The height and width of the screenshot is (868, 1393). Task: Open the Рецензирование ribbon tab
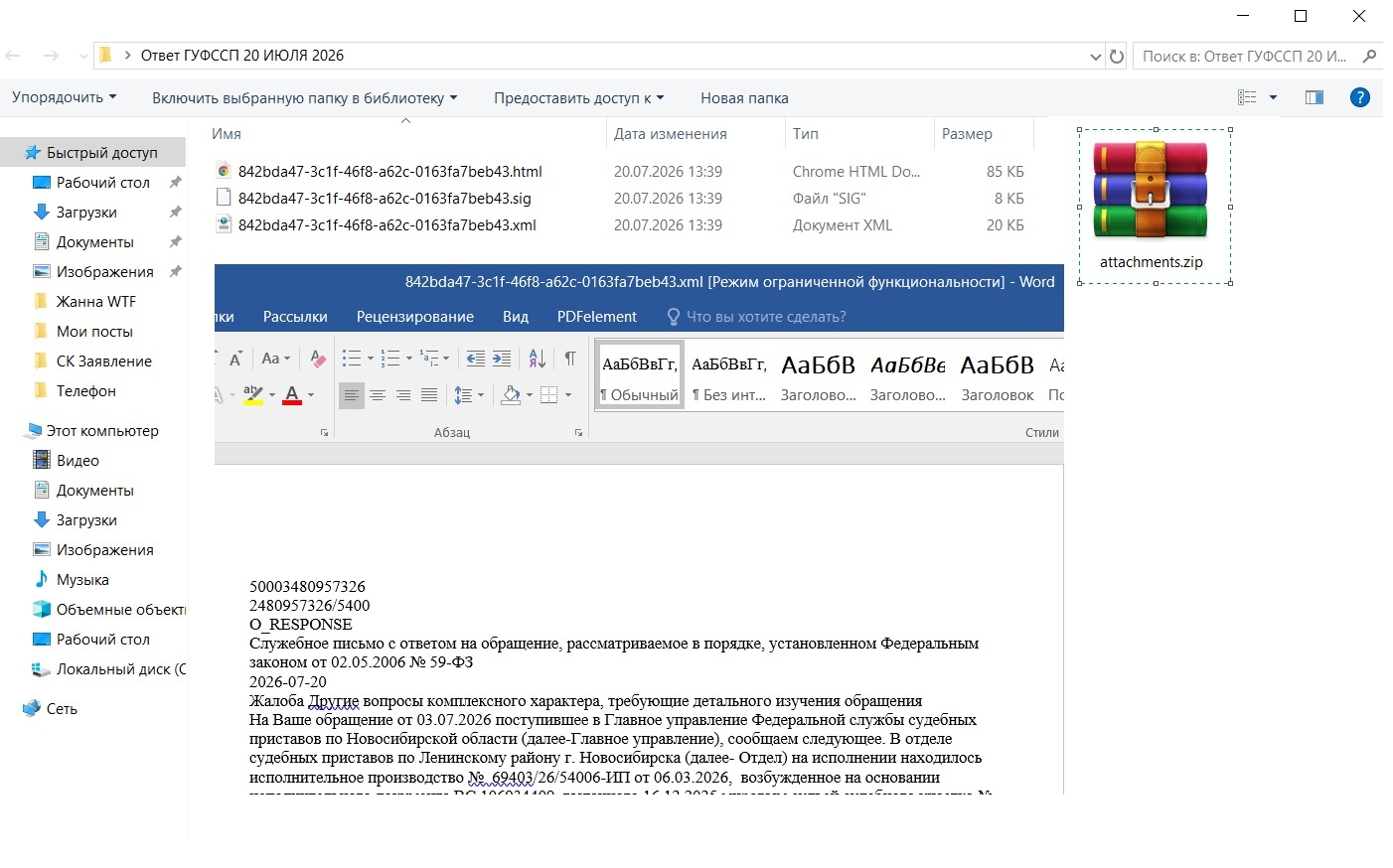(415, 317)
